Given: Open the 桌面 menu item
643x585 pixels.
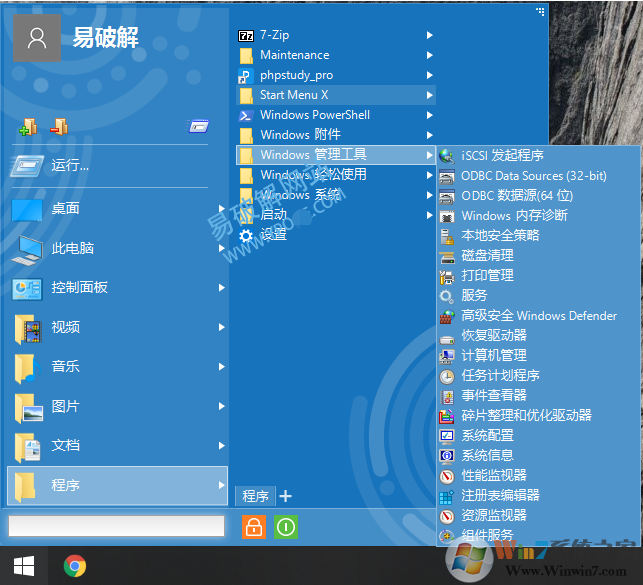Looking at the screenshot, I should point(118,209).
